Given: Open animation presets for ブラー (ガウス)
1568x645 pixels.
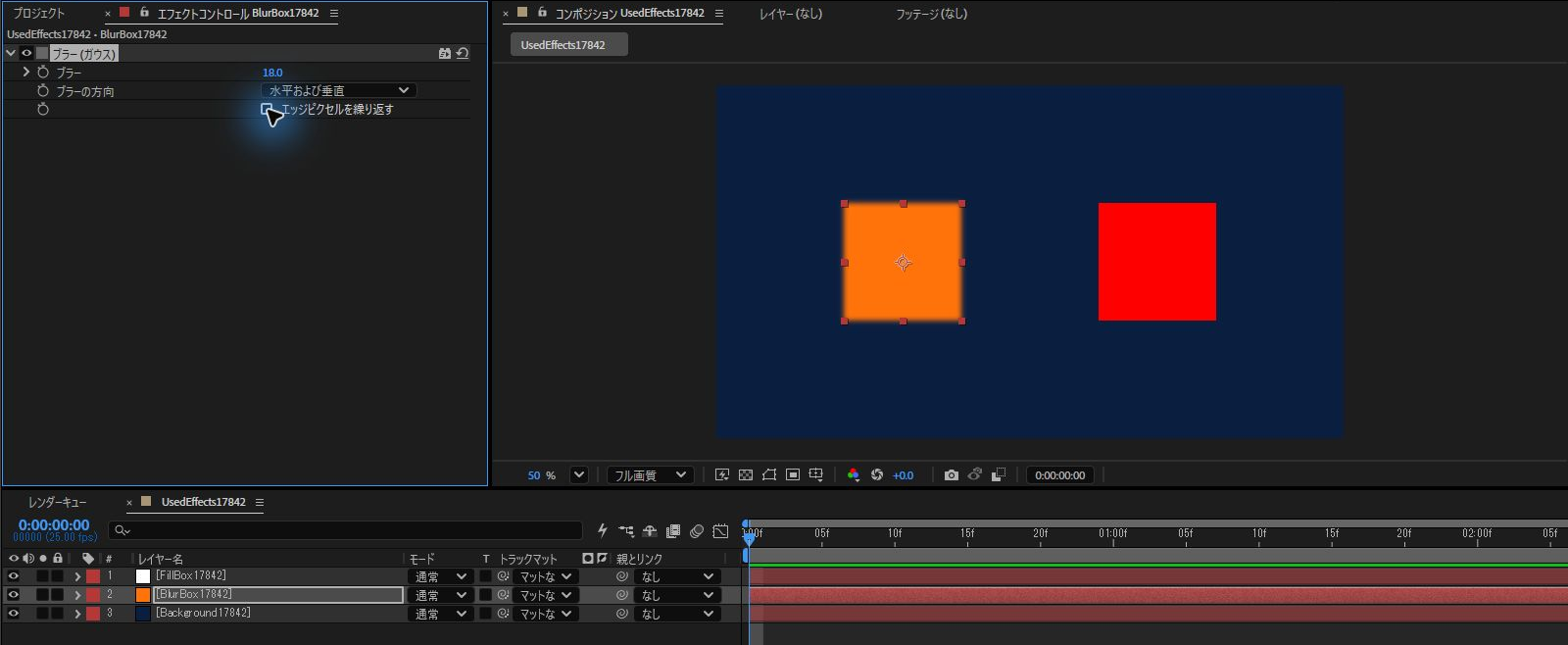Looking at the screenshot, I should [x=445, y=54].
